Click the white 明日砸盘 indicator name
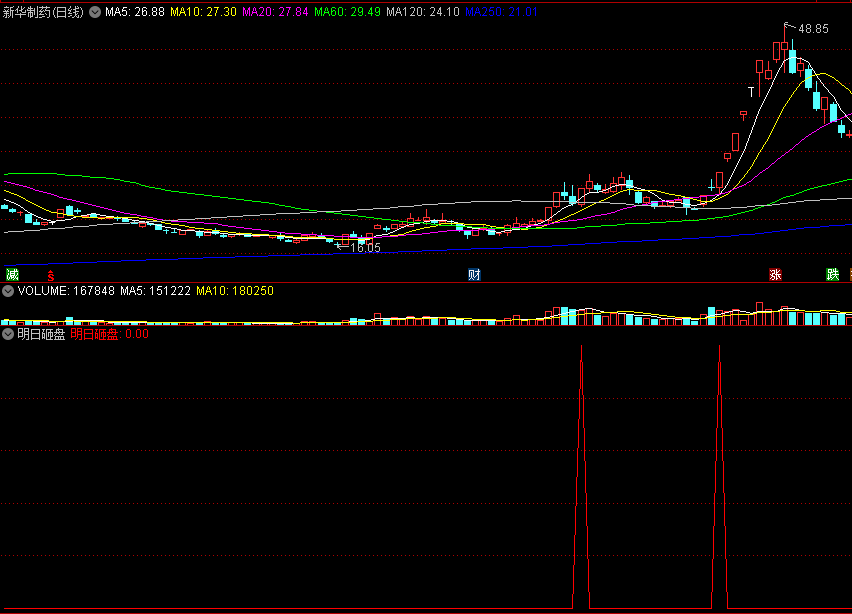 [x=41, y=334]
